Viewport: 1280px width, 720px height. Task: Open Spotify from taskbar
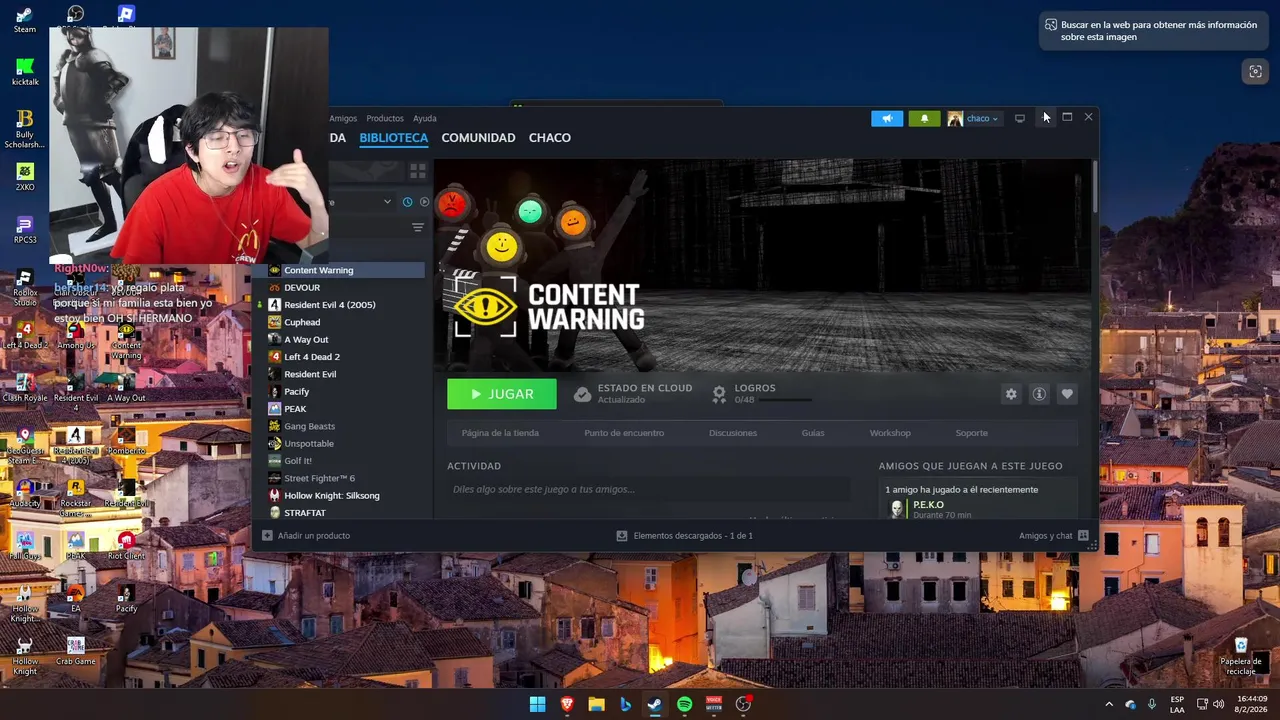684,704
